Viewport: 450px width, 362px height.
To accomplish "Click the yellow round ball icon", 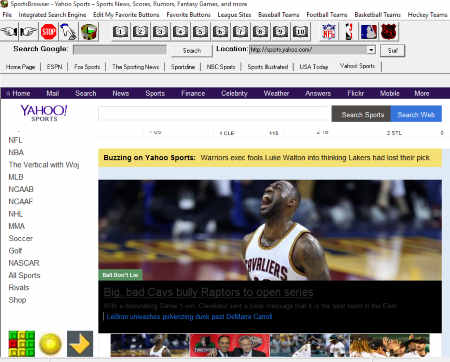I will click(x=51, y=344).
